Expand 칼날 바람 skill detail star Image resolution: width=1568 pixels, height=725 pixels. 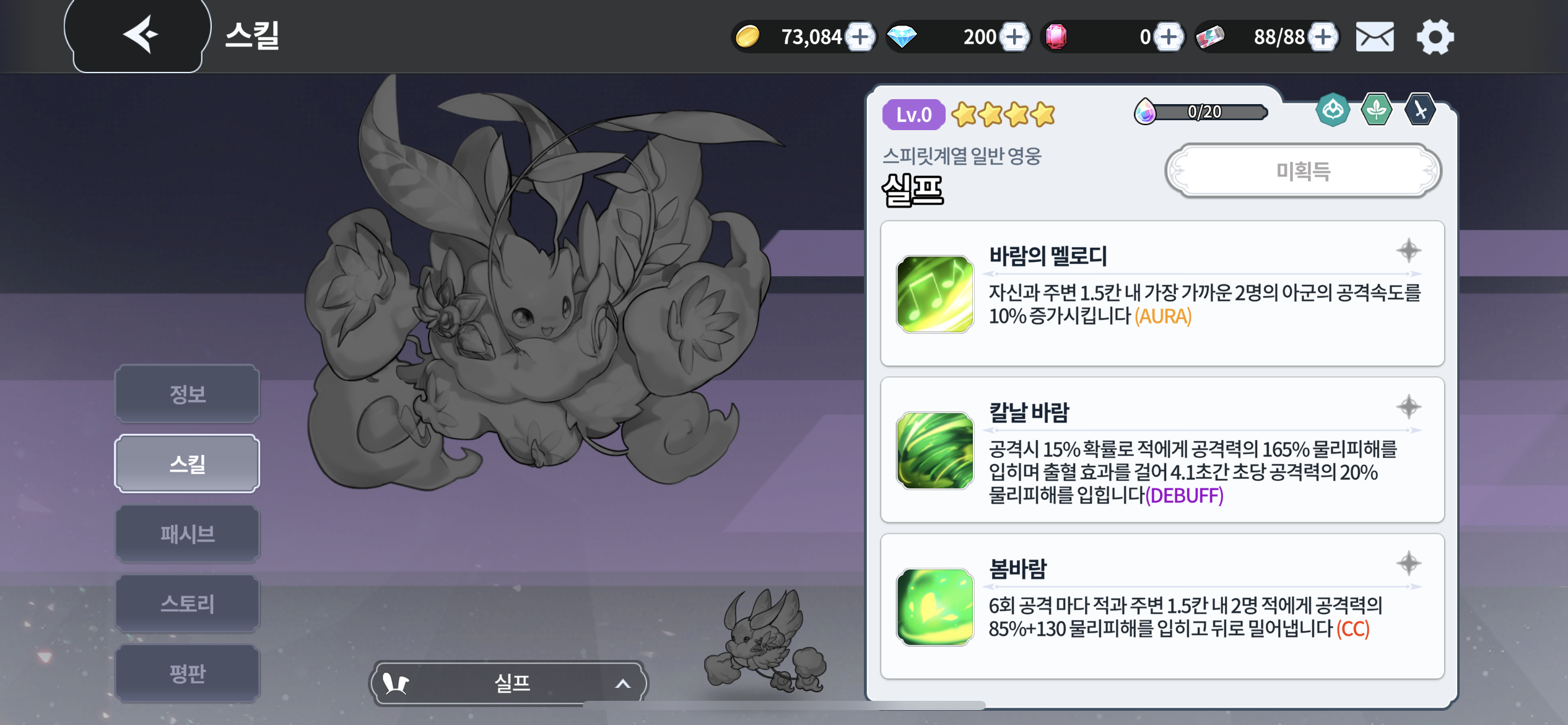click(x=1409, y=407)
